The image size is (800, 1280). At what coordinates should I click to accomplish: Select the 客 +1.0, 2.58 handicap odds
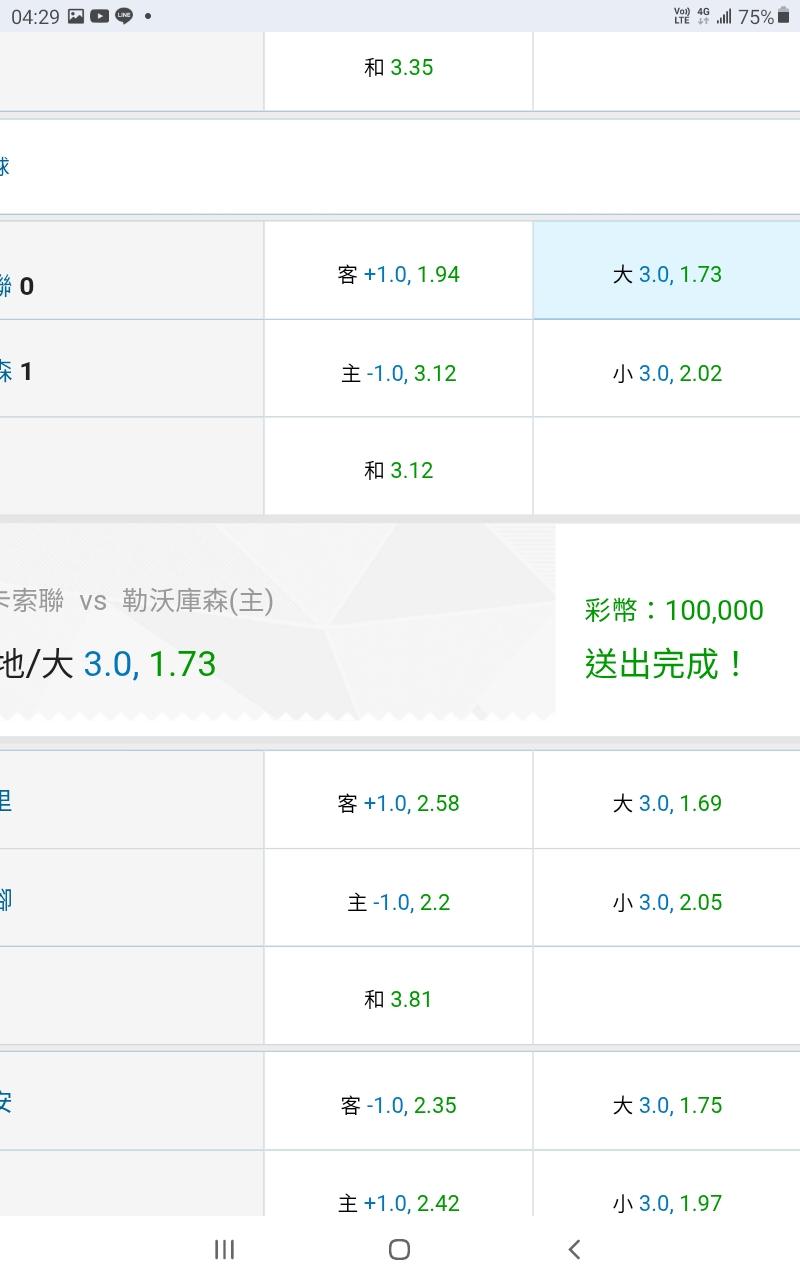[398, 803]
